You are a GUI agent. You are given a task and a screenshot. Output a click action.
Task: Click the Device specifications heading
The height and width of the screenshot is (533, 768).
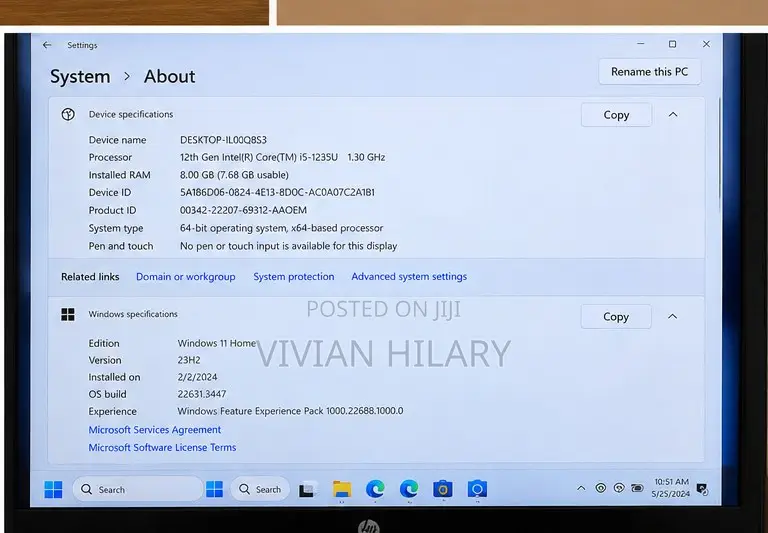coord(131,114)
